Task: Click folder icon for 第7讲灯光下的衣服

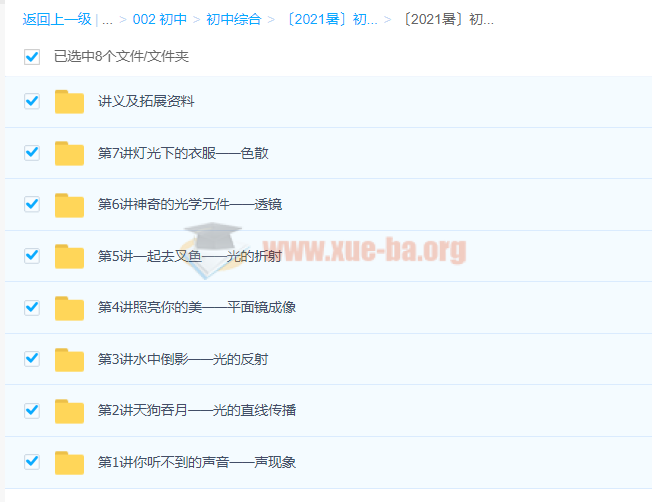Action: pos(69,153)
